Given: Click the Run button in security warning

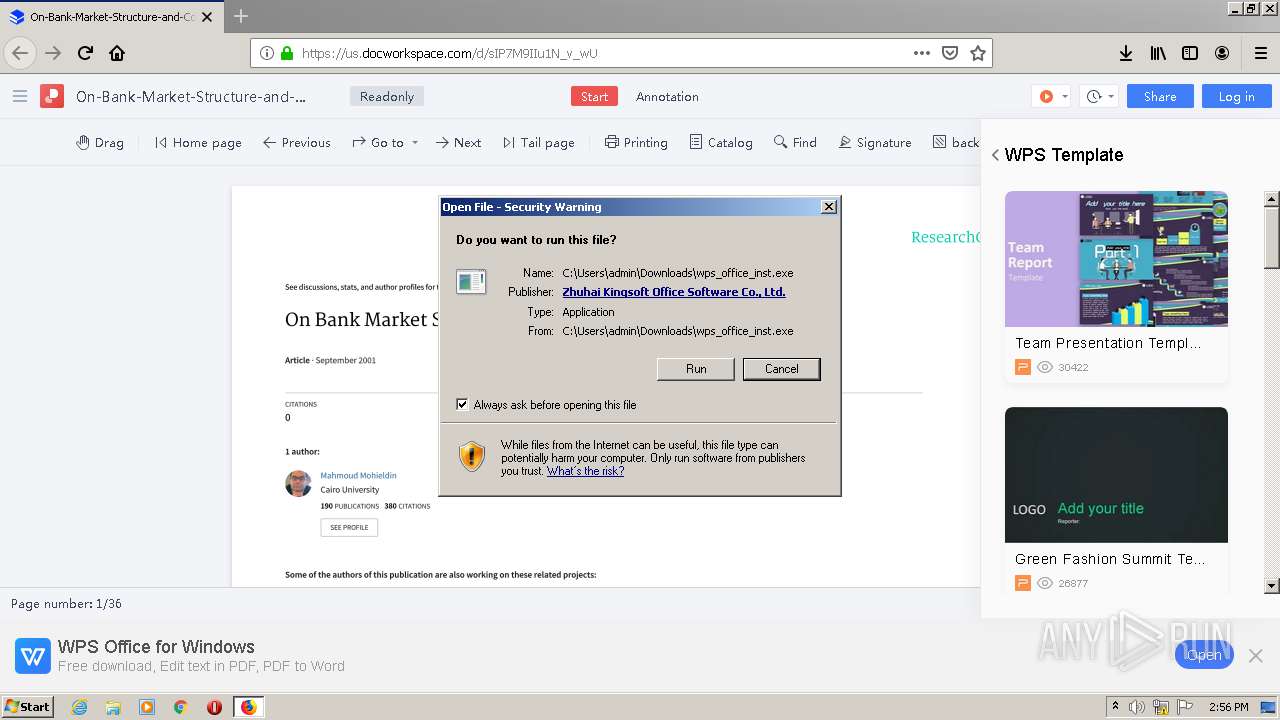Looking at the screenshot, I should pyautogui.click(x=696, y=369).
